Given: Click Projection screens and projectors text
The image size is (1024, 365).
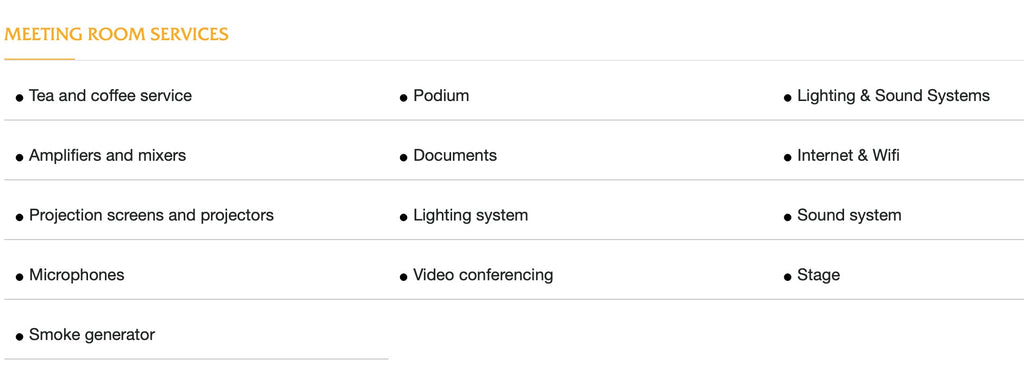Looking at the screenshot, I should [152, 215].
